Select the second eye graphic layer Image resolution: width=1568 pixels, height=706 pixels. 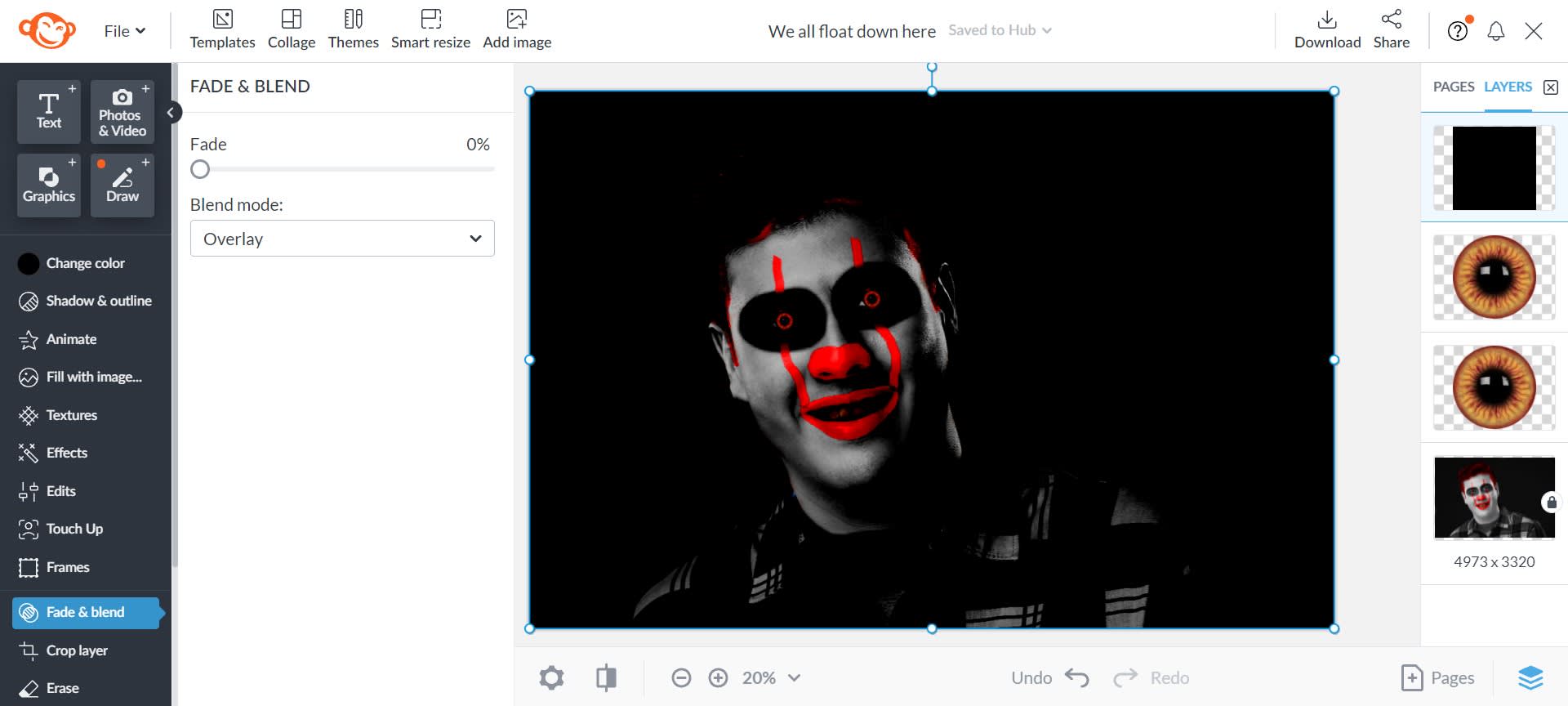point(1494,387)
